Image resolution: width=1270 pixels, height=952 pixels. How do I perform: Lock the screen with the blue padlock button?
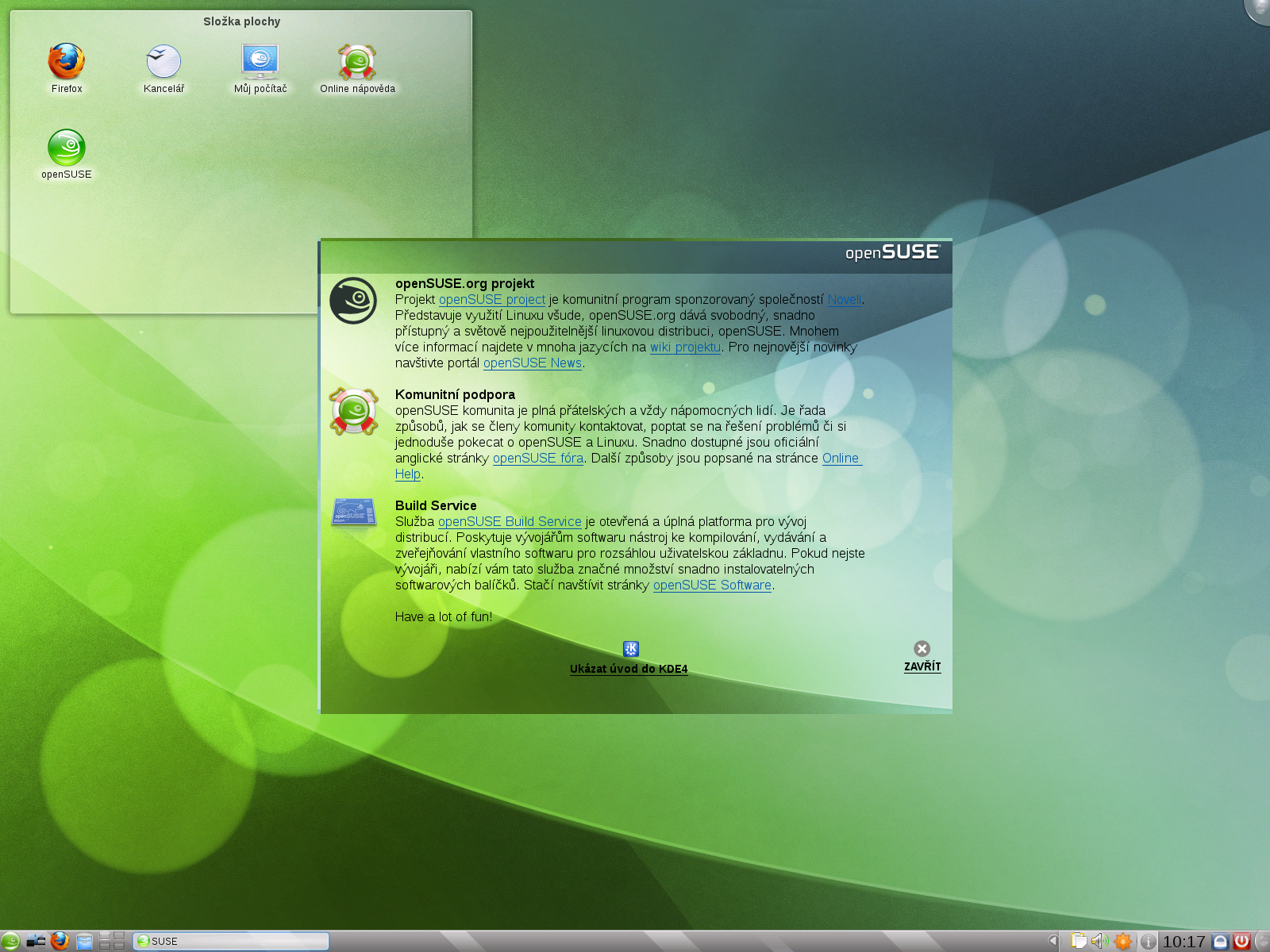[x=1221, y=942]
